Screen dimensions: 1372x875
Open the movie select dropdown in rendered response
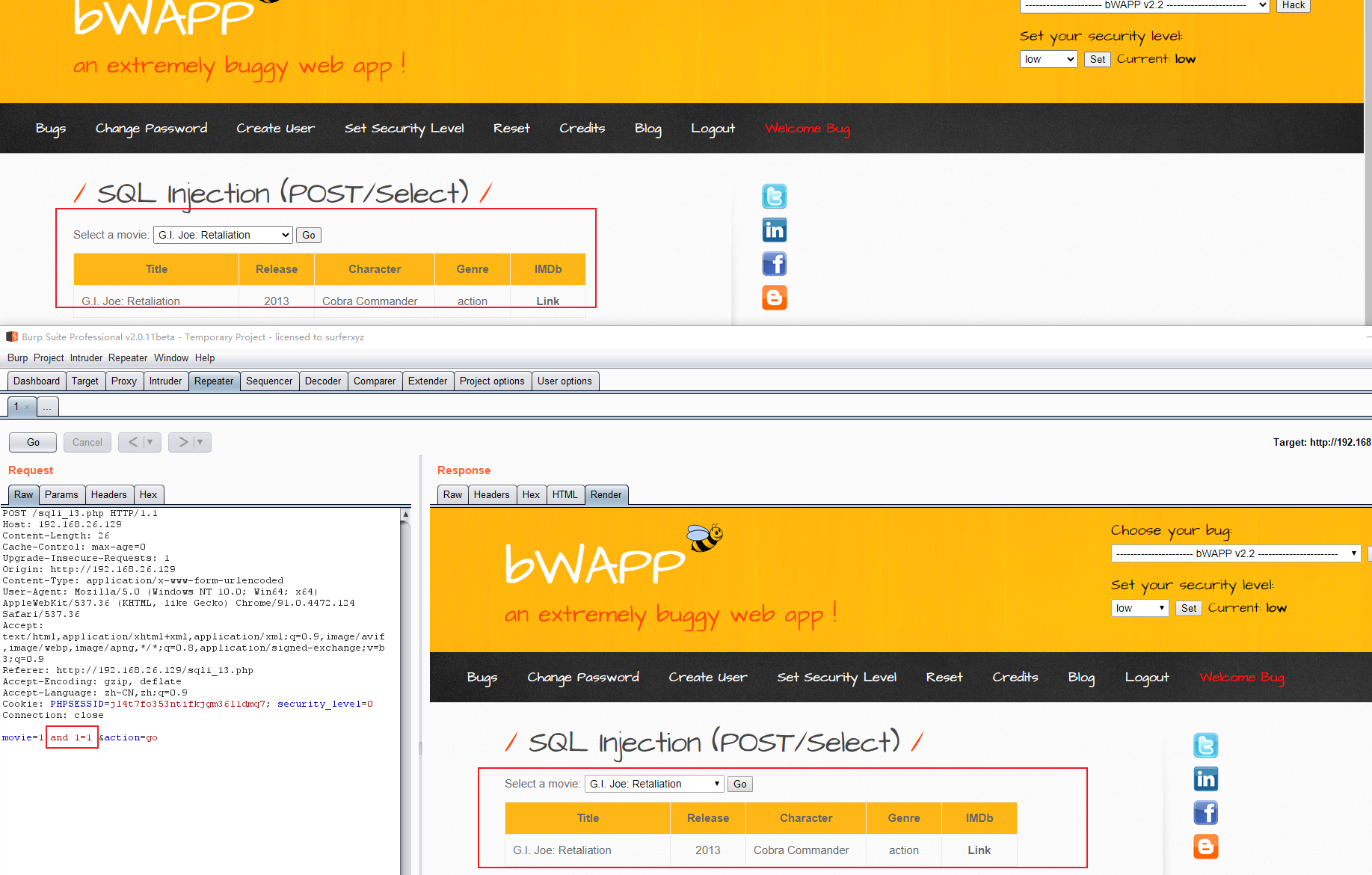[654, 784]
